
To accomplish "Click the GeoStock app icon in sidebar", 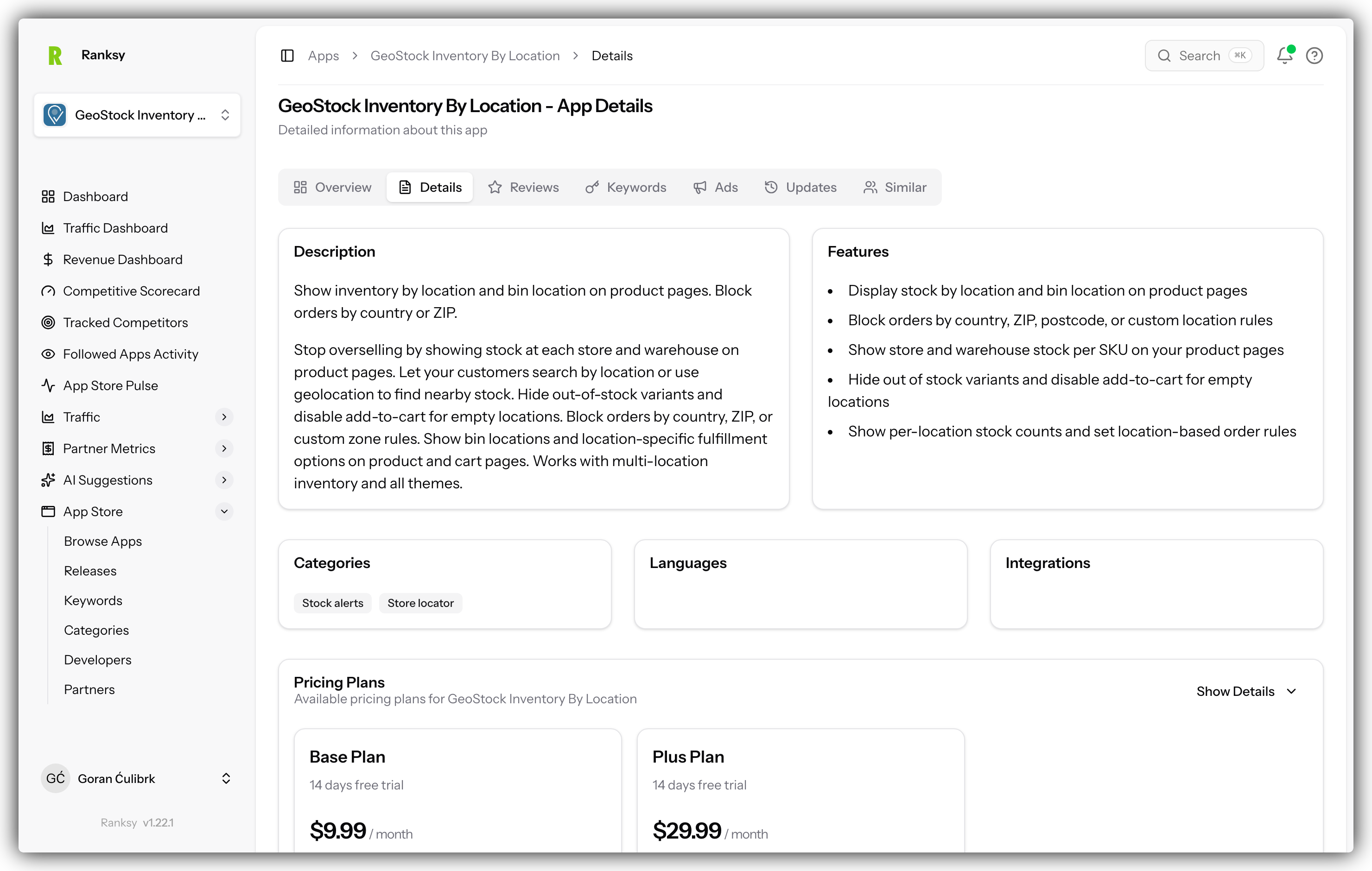I will click(55, 115).
